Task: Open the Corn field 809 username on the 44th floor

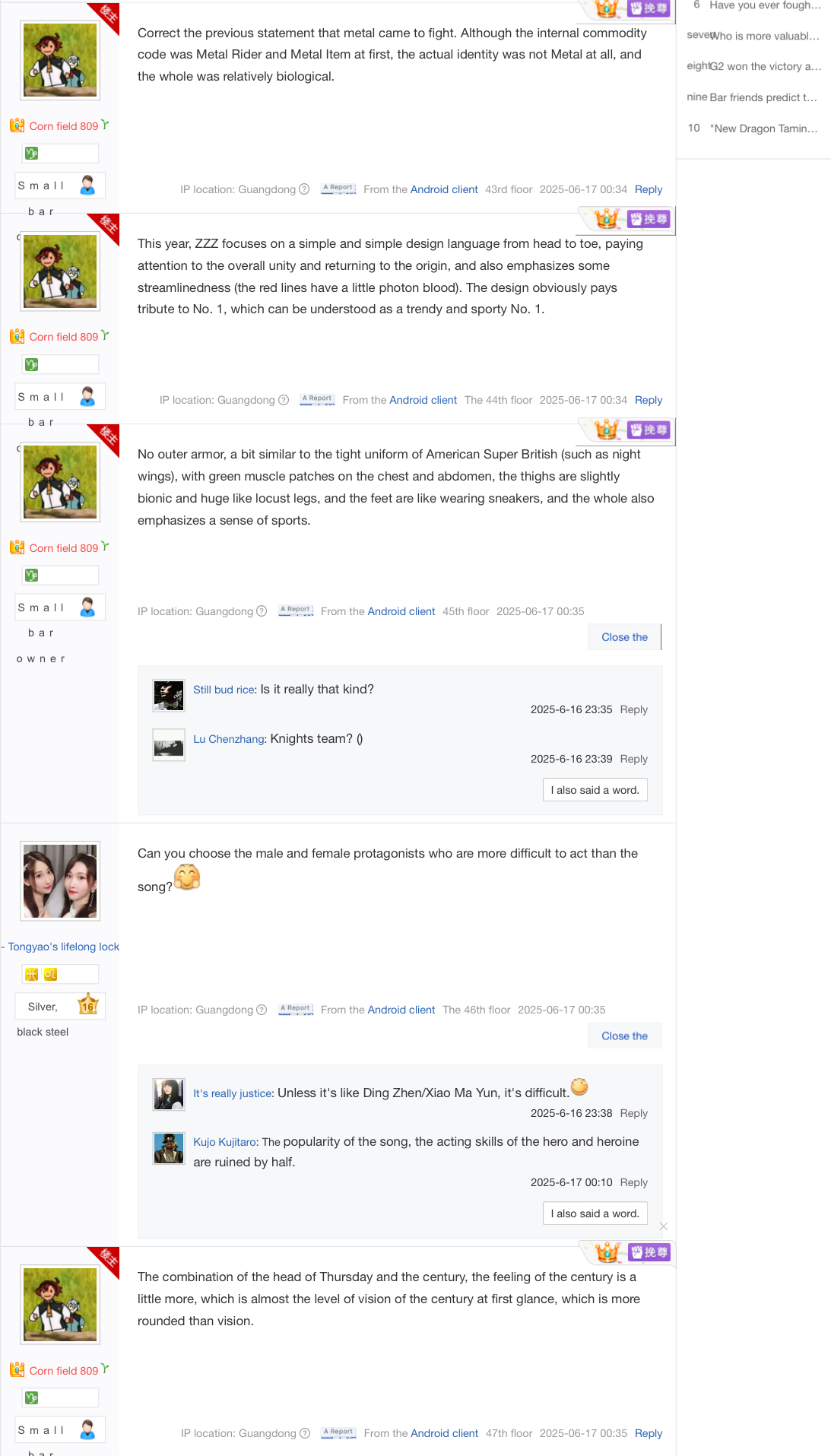Action: coord(64,337)
